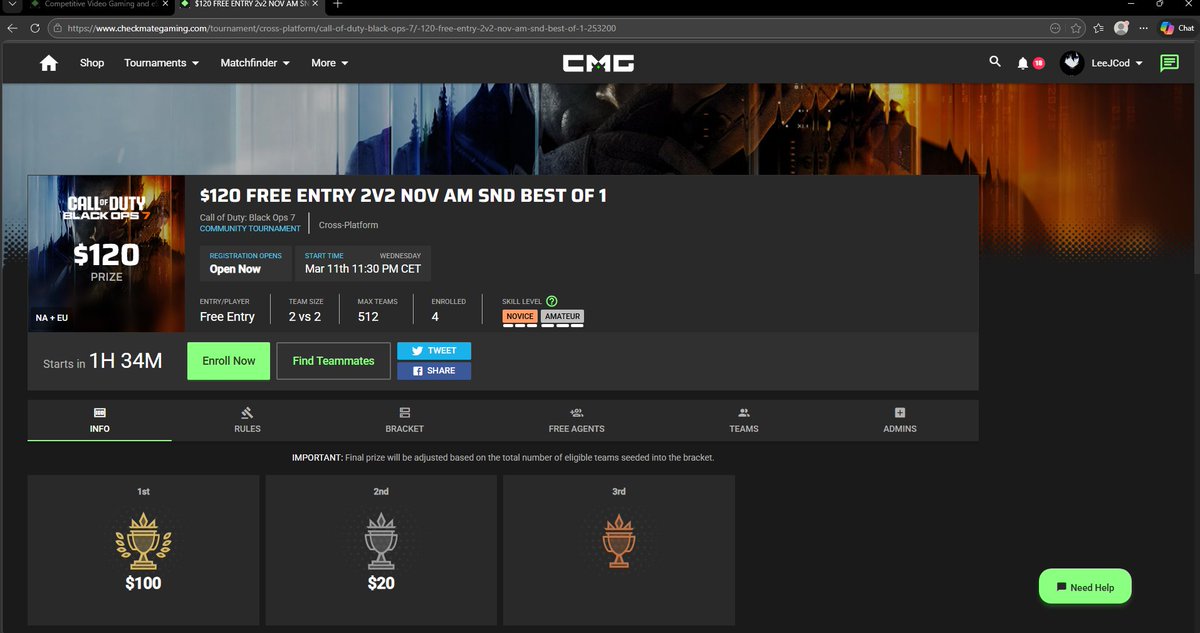Click the TWEET button

434,351
